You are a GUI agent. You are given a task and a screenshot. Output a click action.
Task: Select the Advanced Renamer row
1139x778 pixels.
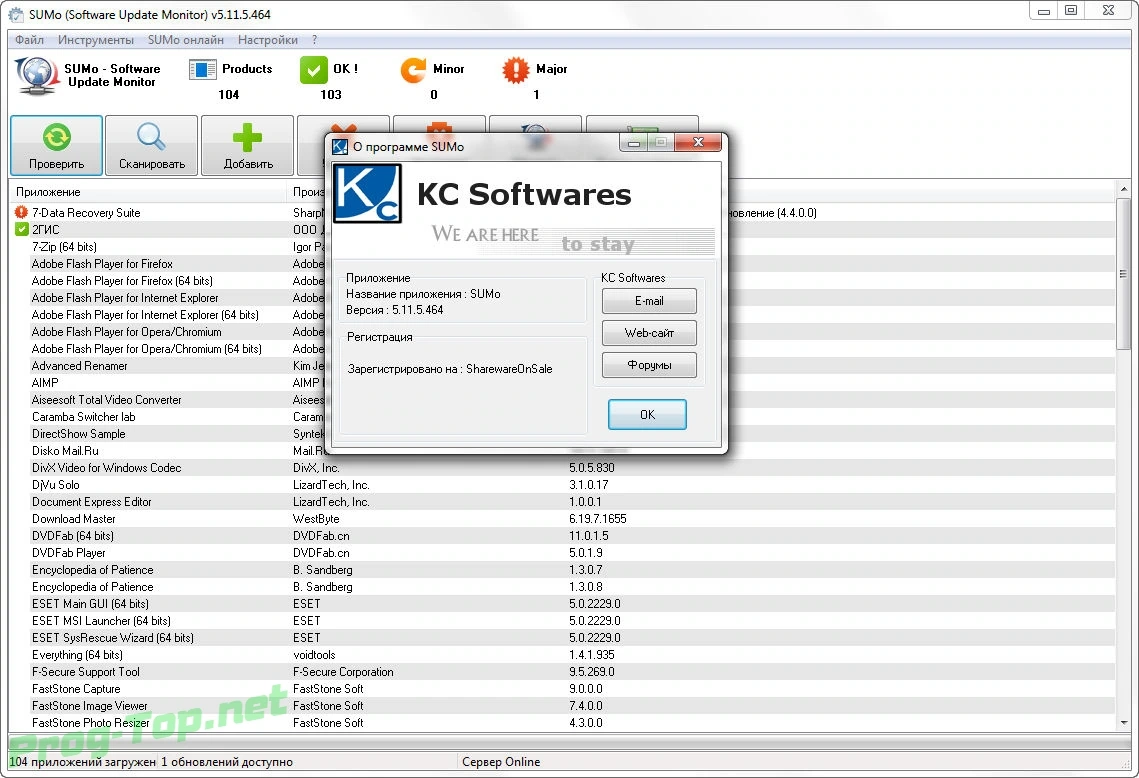563,366
